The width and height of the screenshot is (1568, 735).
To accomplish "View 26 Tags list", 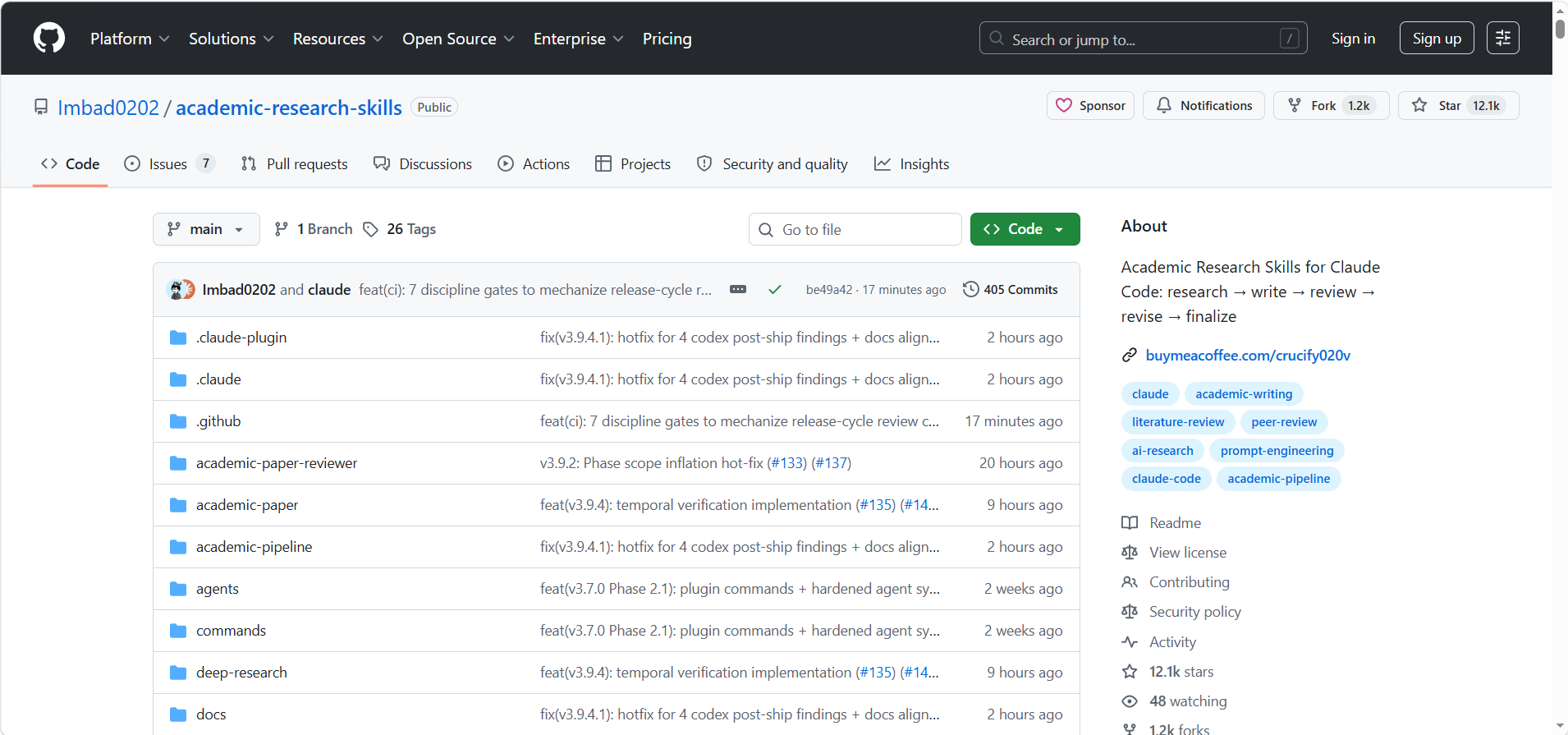I will click(x=400, y=229).
